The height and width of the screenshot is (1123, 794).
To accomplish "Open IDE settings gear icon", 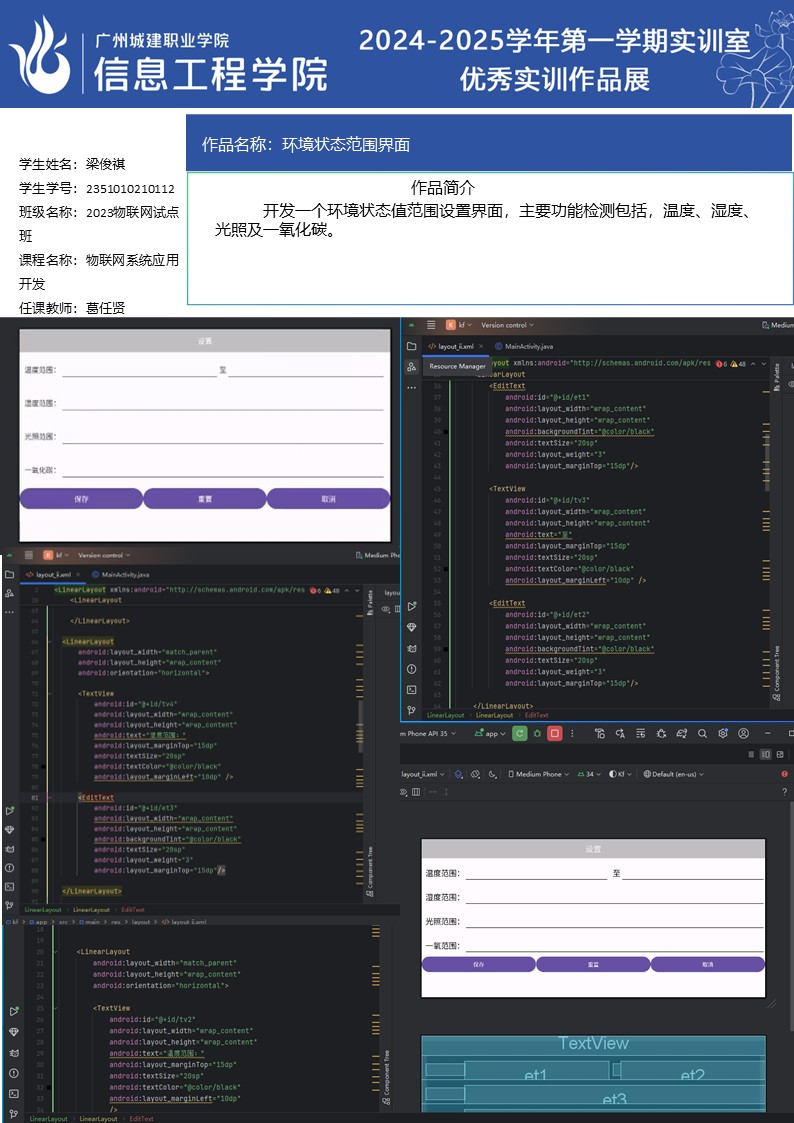I will (x=723, y=733).
